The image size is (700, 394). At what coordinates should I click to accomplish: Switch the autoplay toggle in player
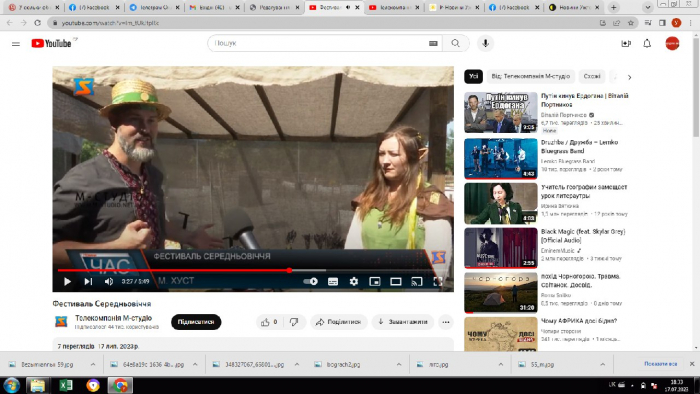(310, 282)
